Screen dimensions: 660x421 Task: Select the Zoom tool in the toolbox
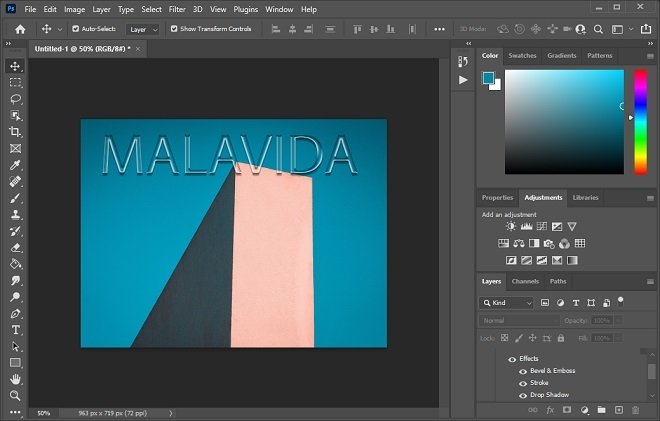coord(15,395)
